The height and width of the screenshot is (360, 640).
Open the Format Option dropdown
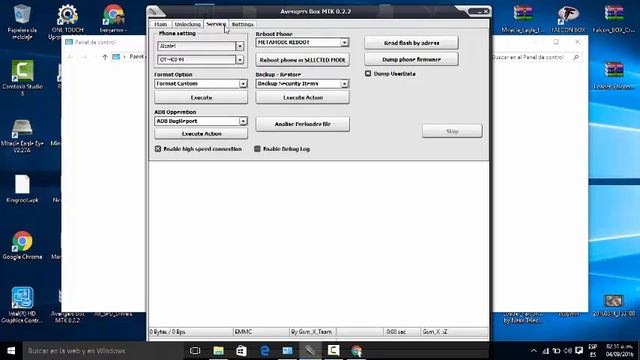243,84
